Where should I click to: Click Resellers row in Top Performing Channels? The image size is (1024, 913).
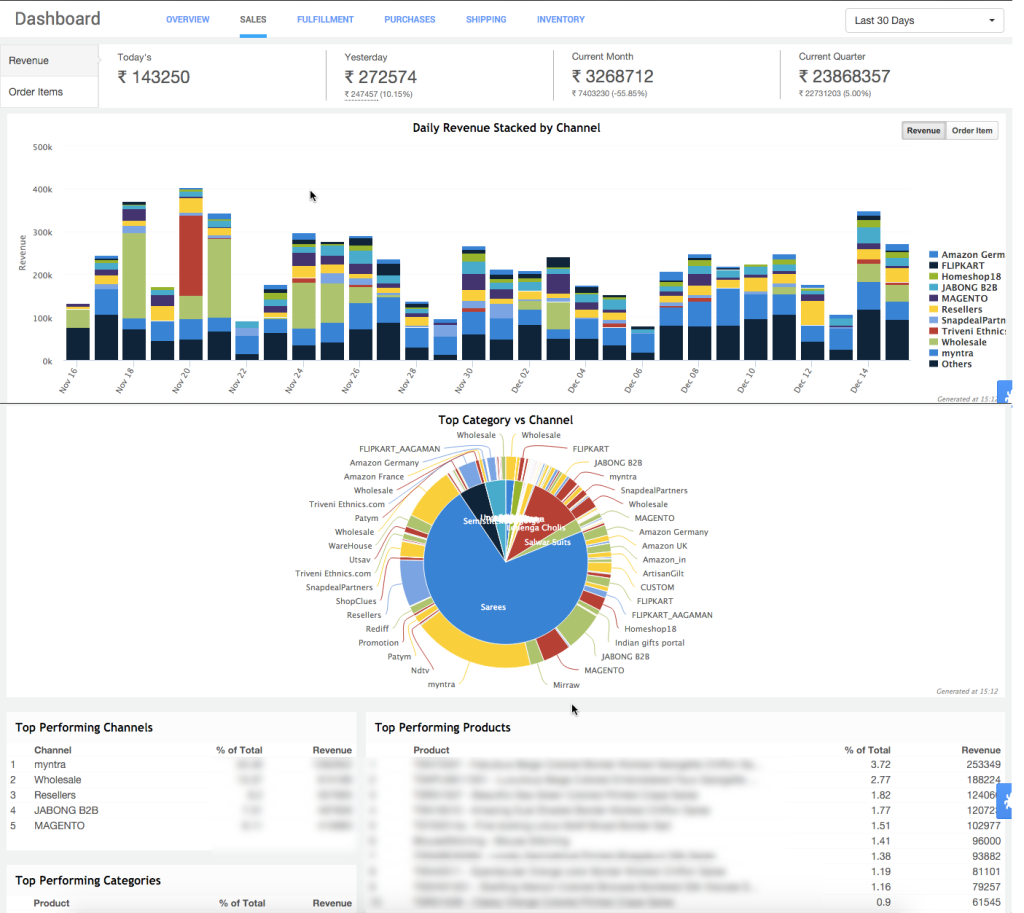[x=182, y=795]
